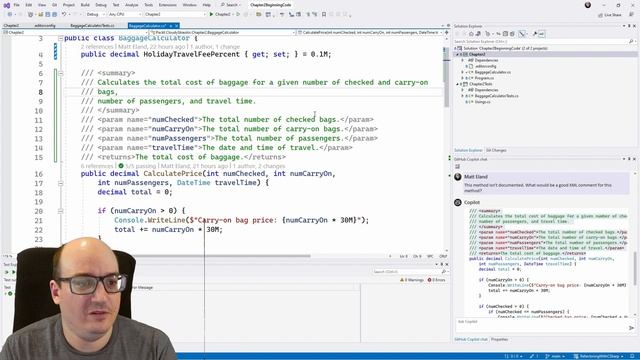Click the repository name in status bar

tap(598, 356)
